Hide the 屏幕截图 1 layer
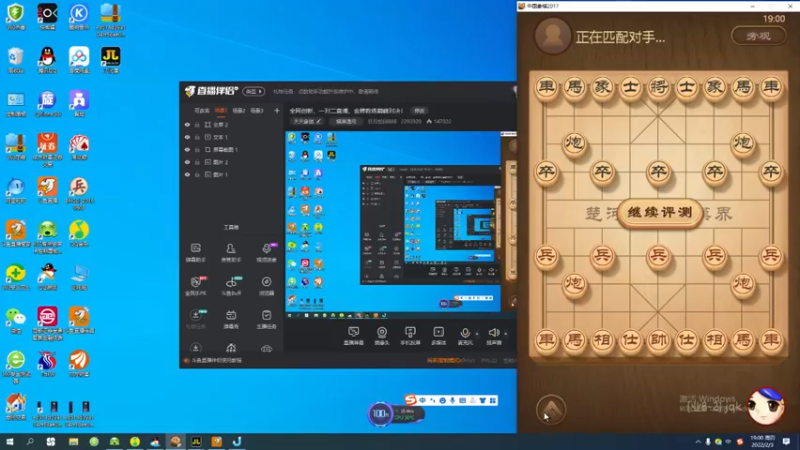Image resolution: width=800 pixels, height=450 pixels. [187, 149]
